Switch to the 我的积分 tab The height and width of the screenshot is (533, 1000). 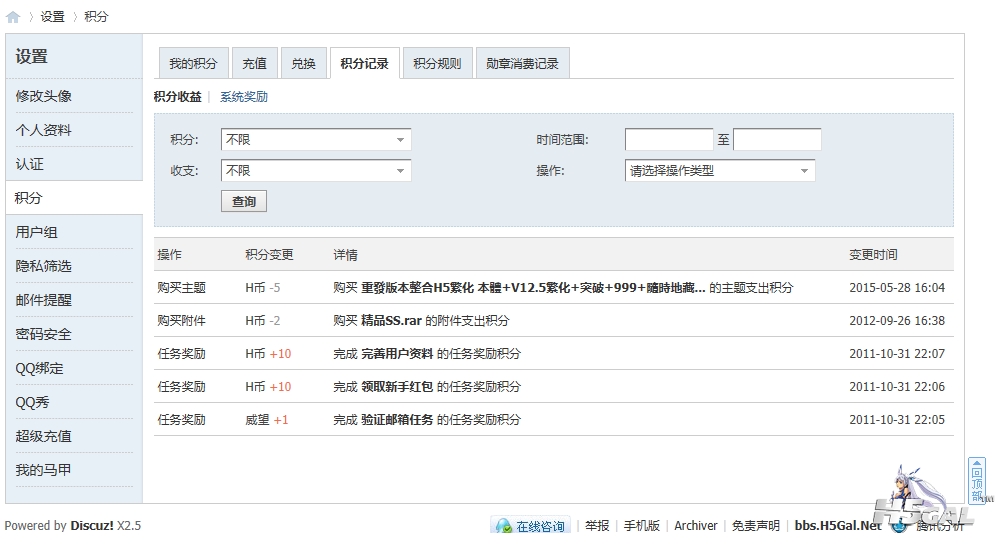click(x=194, y=63)
